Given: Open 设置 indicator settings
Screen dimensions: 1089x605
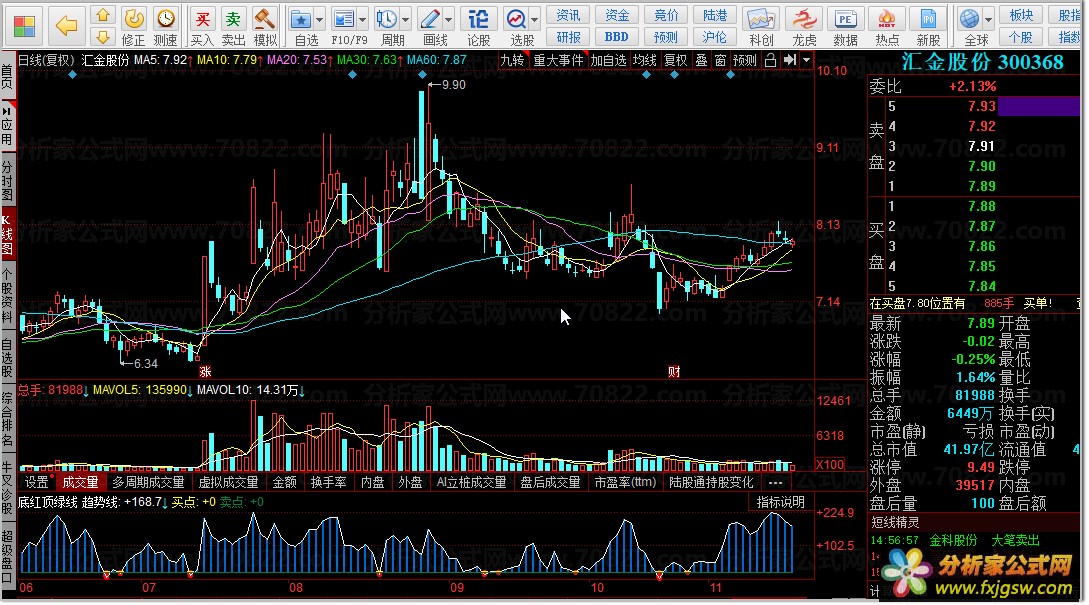Looking at the screenshot, I should click(x=37, y=482).
